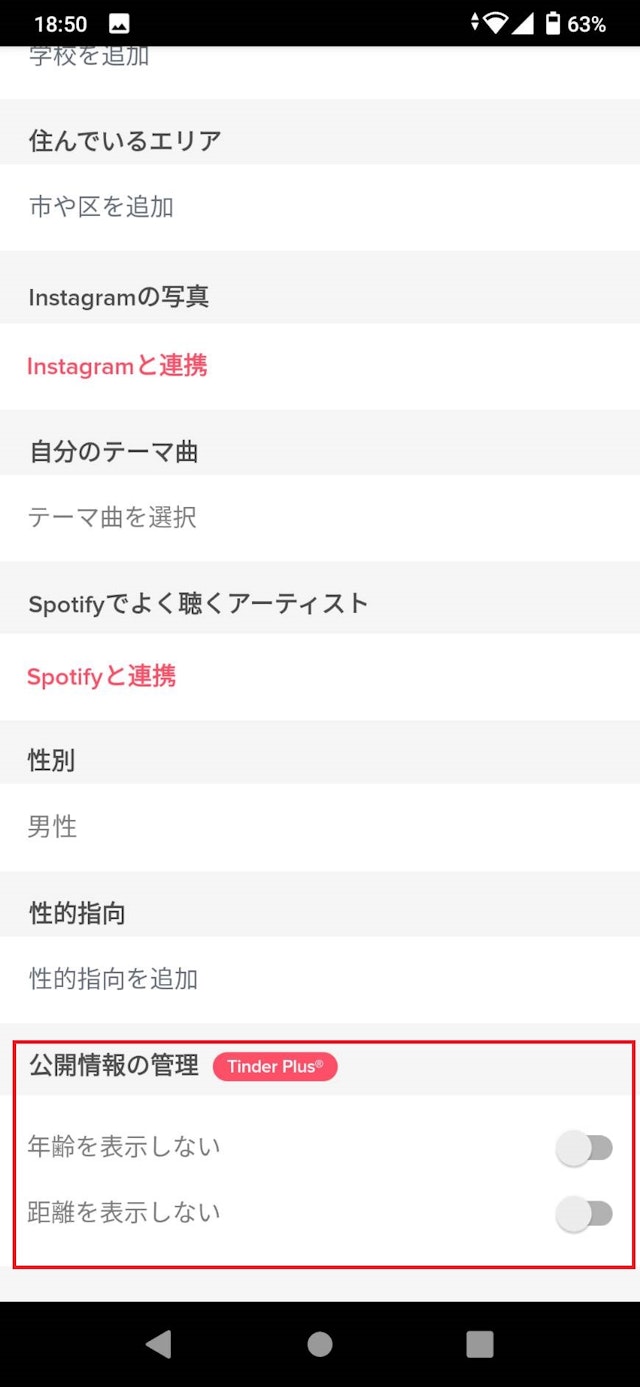
Task: Tap the cellular signal icon
Action: coord(523,24)
